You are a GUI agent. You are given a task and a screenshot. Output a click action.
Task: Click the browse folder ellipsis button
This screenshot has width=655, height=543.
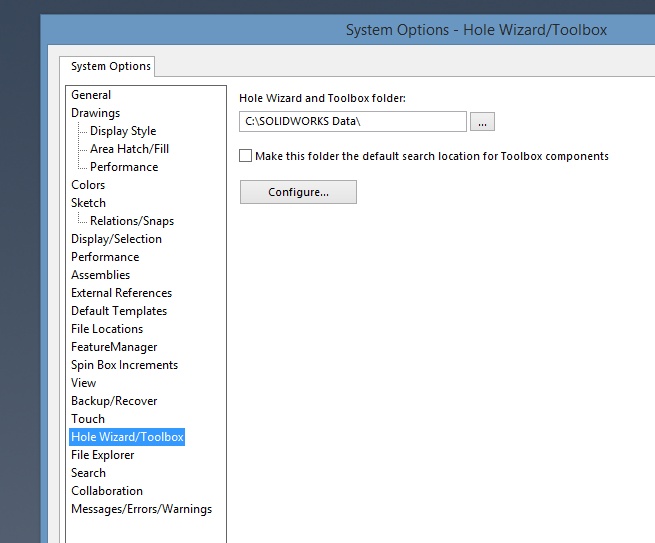tap(482, 122)
